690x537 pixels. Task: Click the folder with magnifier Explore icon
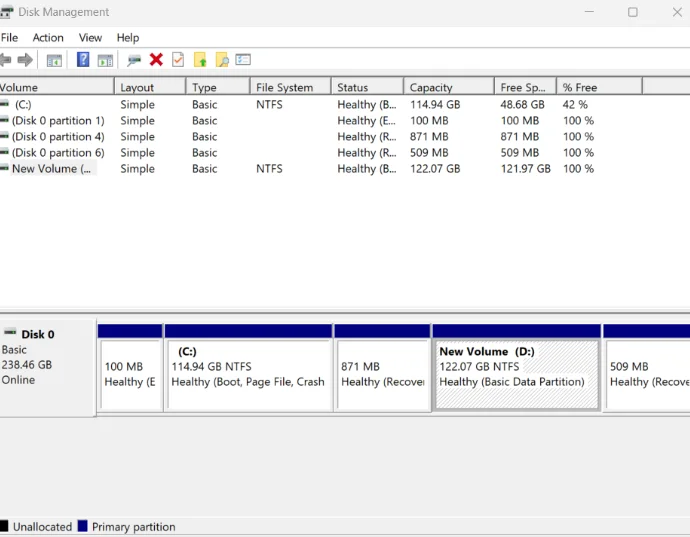pos(222,59)
